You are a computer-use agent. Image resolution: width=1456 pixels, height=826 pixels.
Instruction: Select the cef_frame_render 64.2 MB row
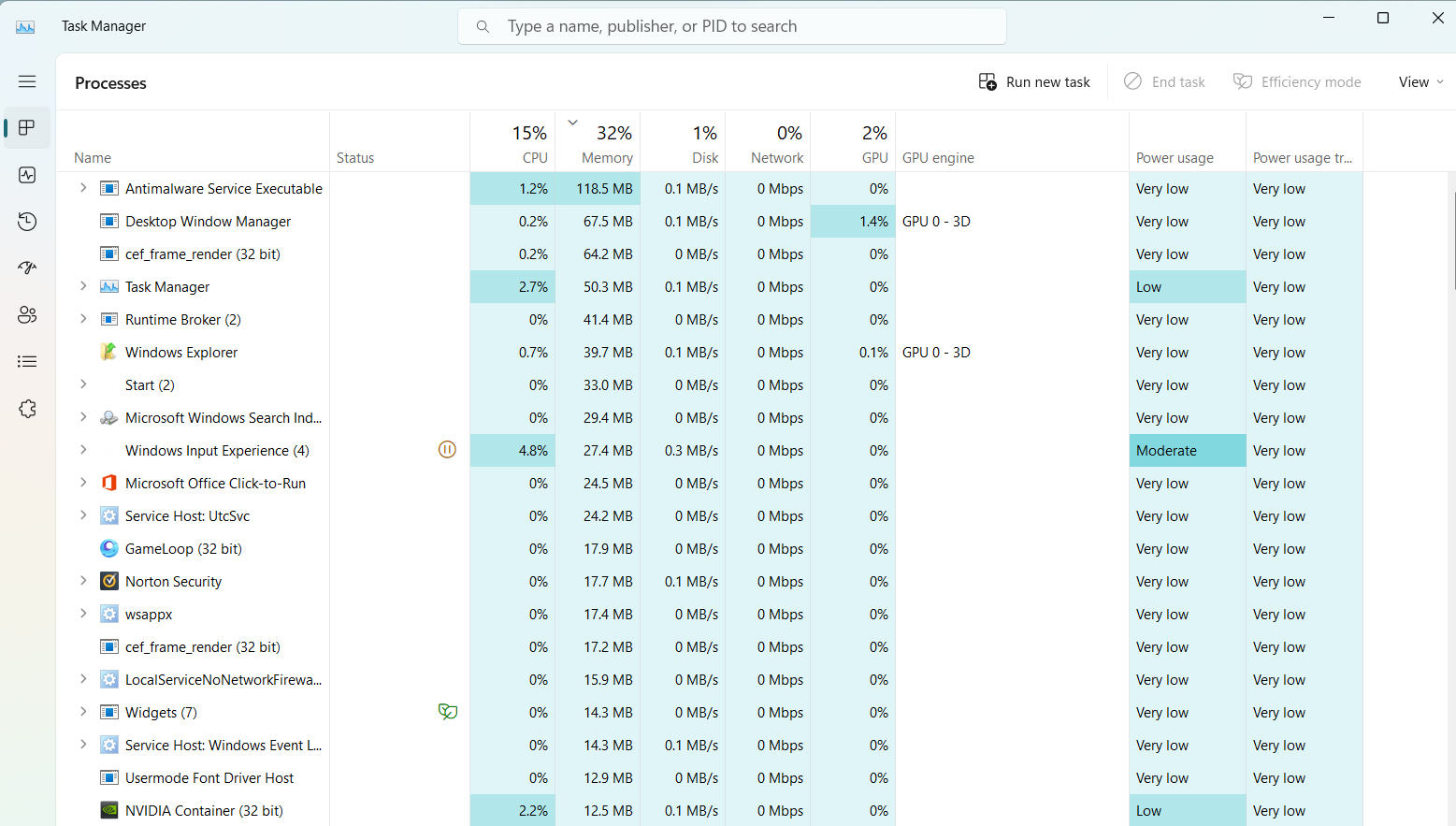pos(710,254)
